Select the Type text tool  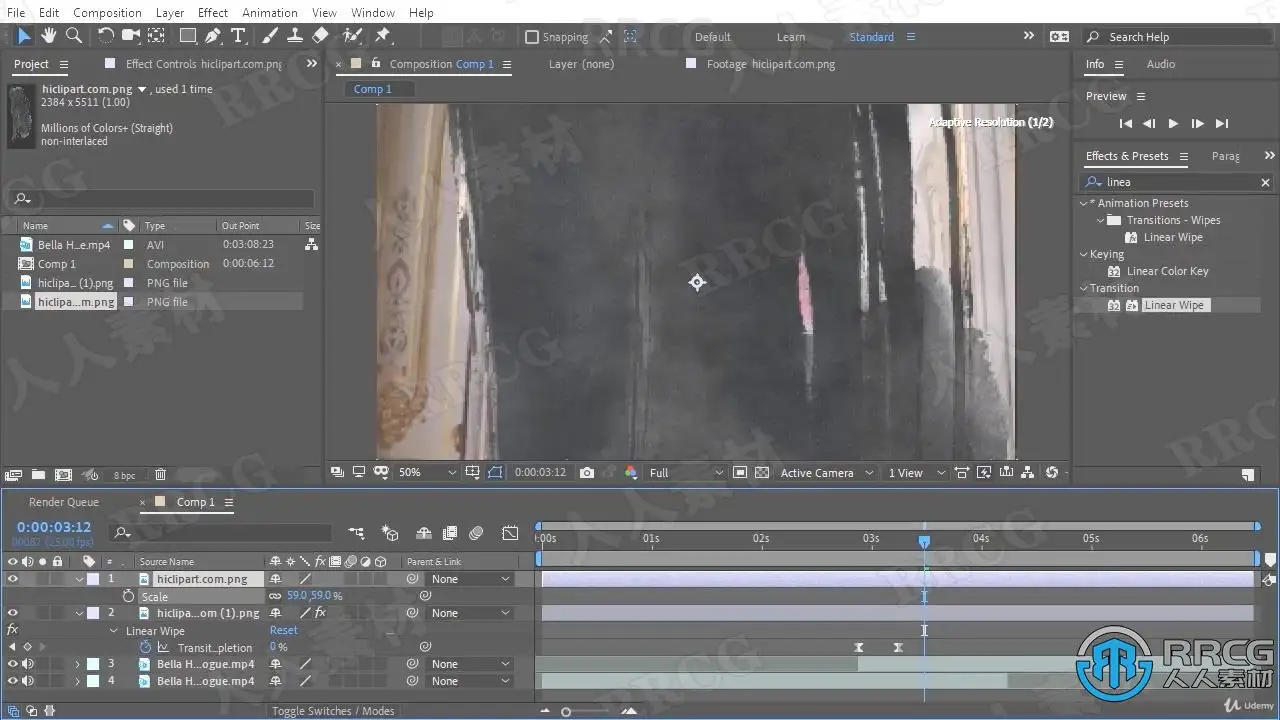(238, 36)
